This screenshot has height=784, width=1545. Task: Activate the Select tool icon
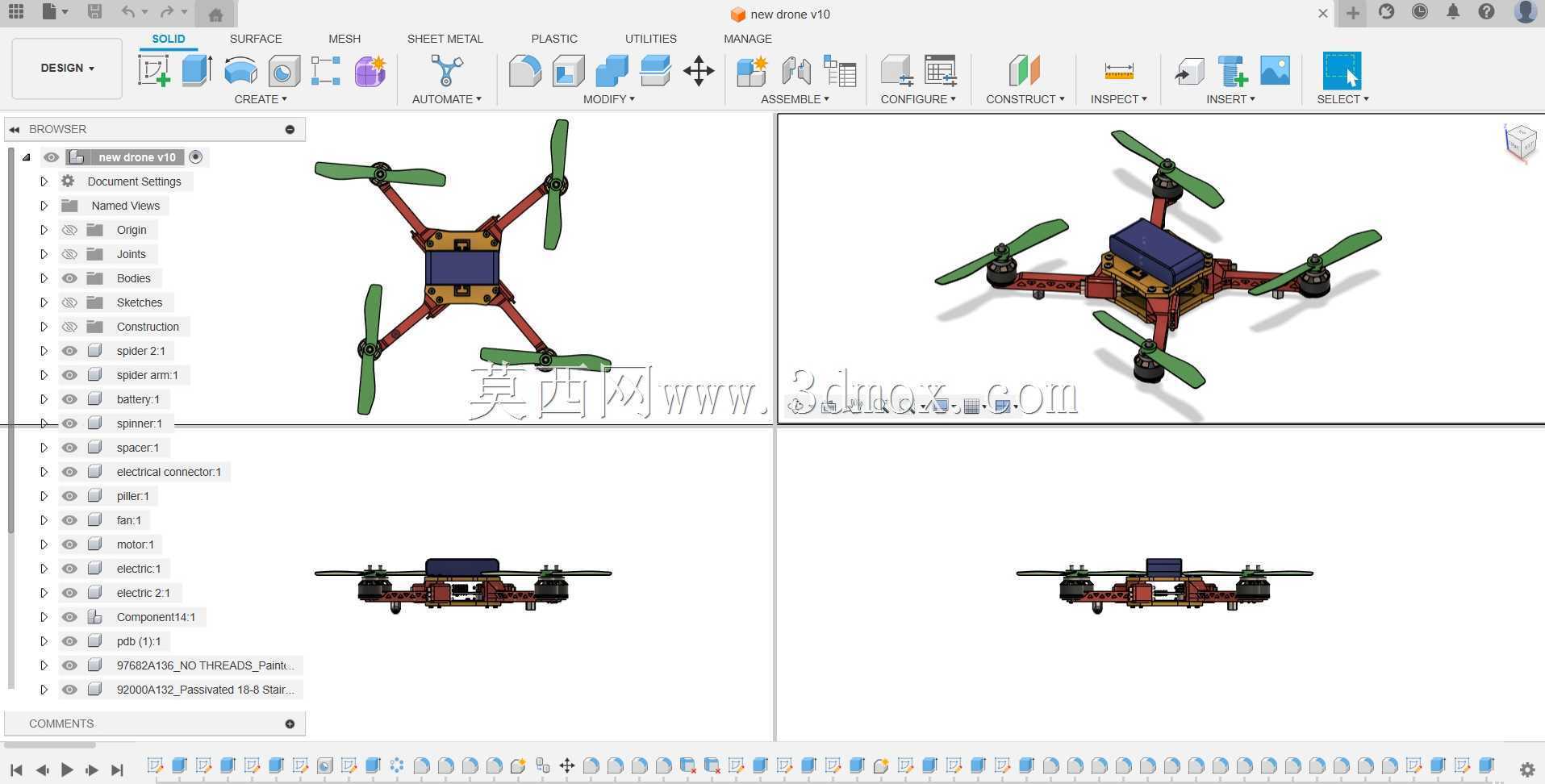[x=1342, y=71]
